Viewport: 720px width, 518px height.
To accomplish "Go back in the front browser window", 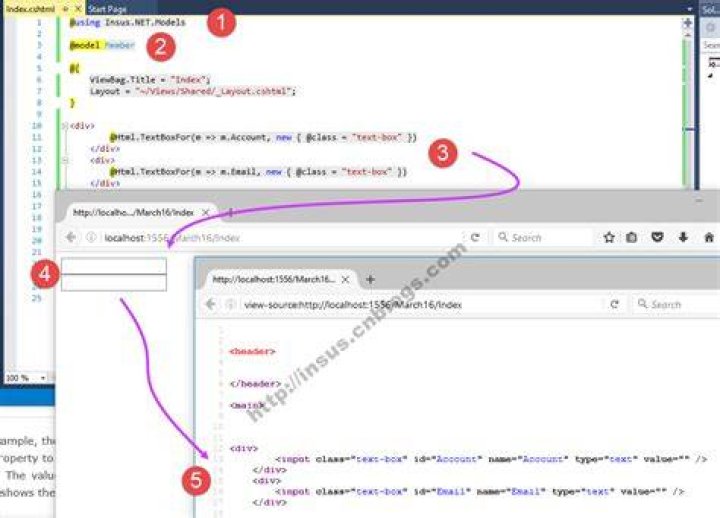I will click(x=211, y=304).
